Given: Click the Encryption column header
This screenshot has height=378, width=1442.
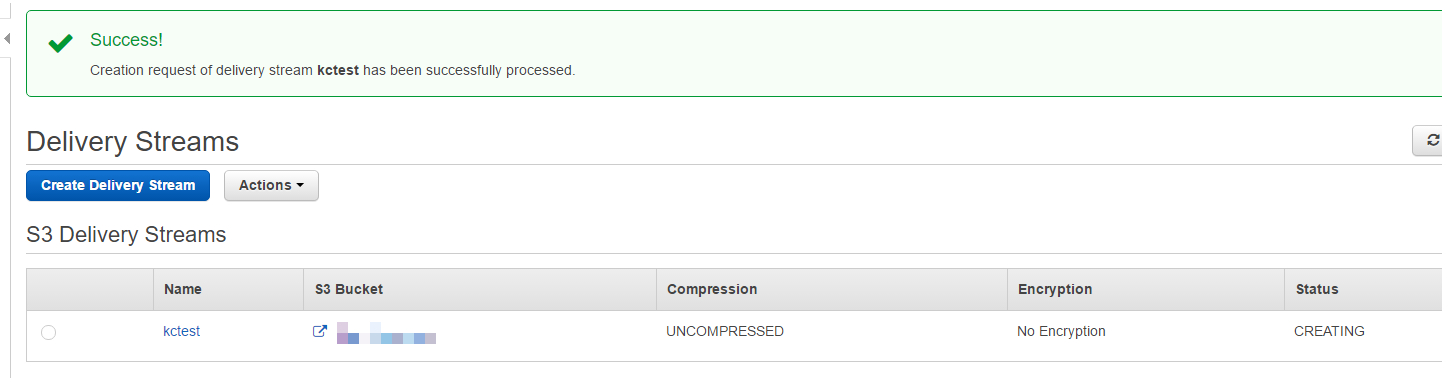Looking at the screenshot, I should point(1055,289).
